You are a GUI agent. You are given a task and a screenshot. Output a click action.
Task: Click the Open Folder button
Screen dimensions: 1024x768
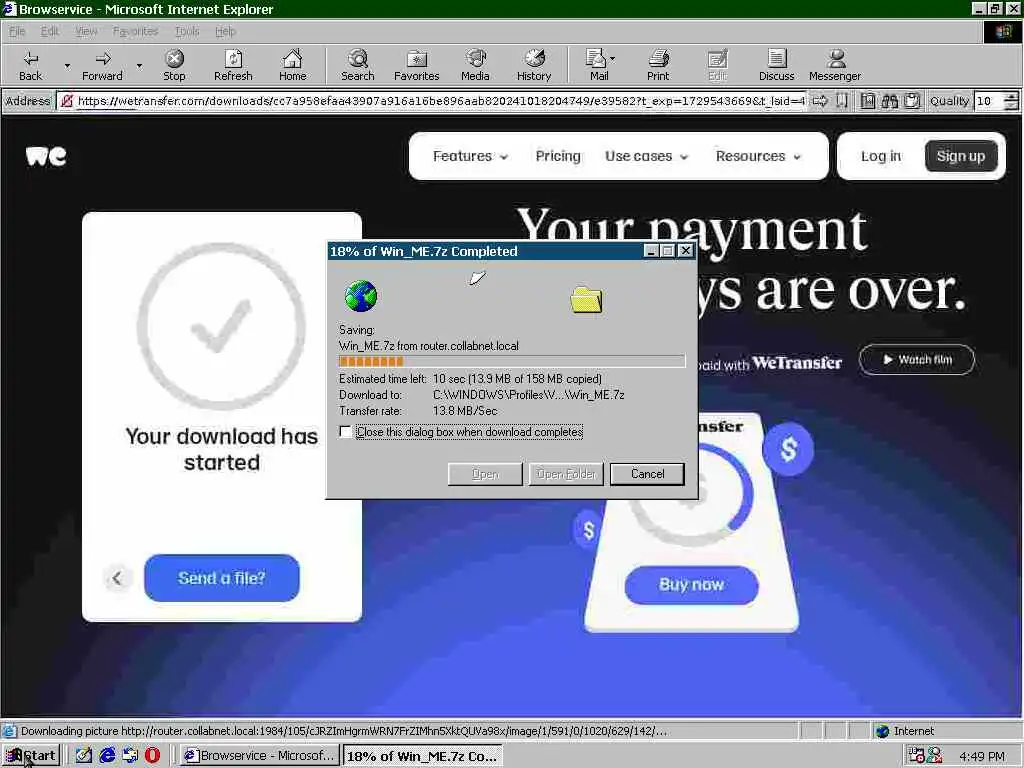pyautogui.click(x=566, y=474)
